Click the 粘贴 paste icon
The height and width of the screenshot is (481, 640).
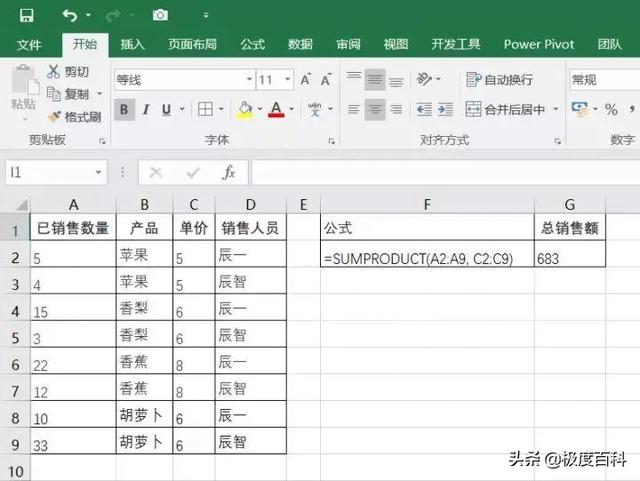25,80
